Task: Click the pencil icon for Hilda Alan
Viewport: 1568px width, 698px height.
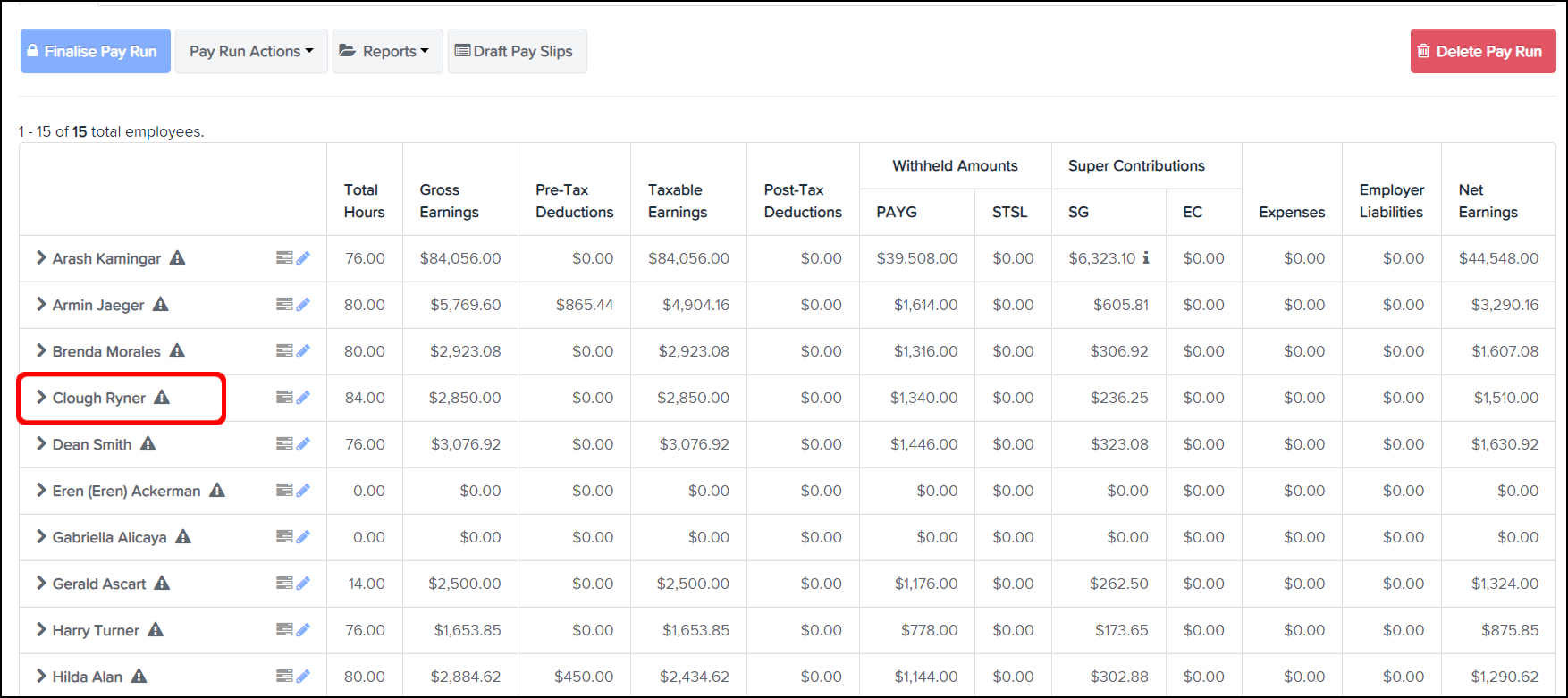Action: 304,677
